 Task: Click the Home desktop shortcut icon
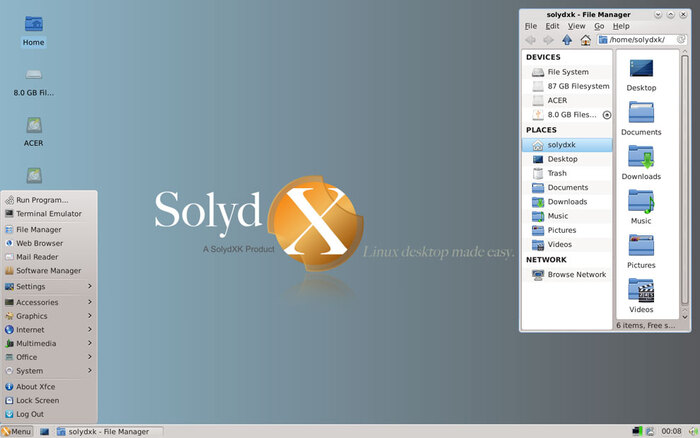point(33,28)
